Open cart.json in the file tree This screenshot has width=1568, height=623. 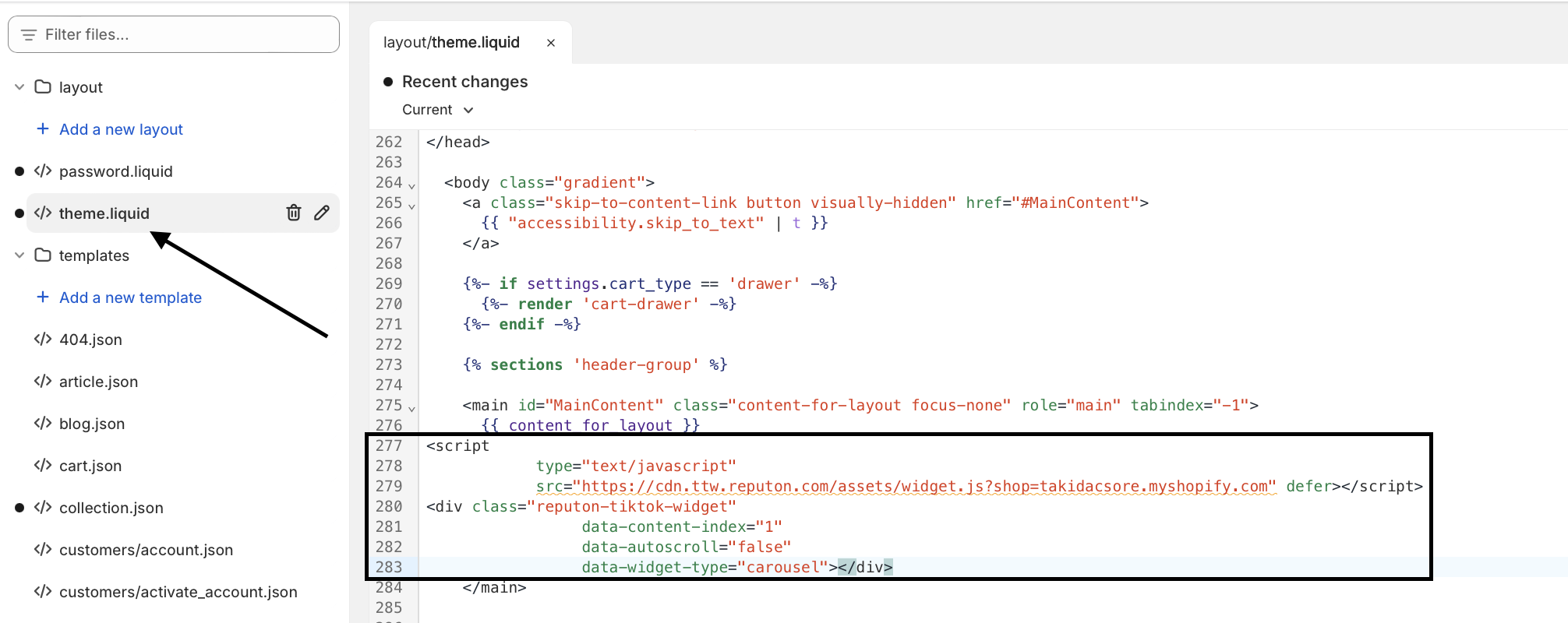tap(90, 466)
